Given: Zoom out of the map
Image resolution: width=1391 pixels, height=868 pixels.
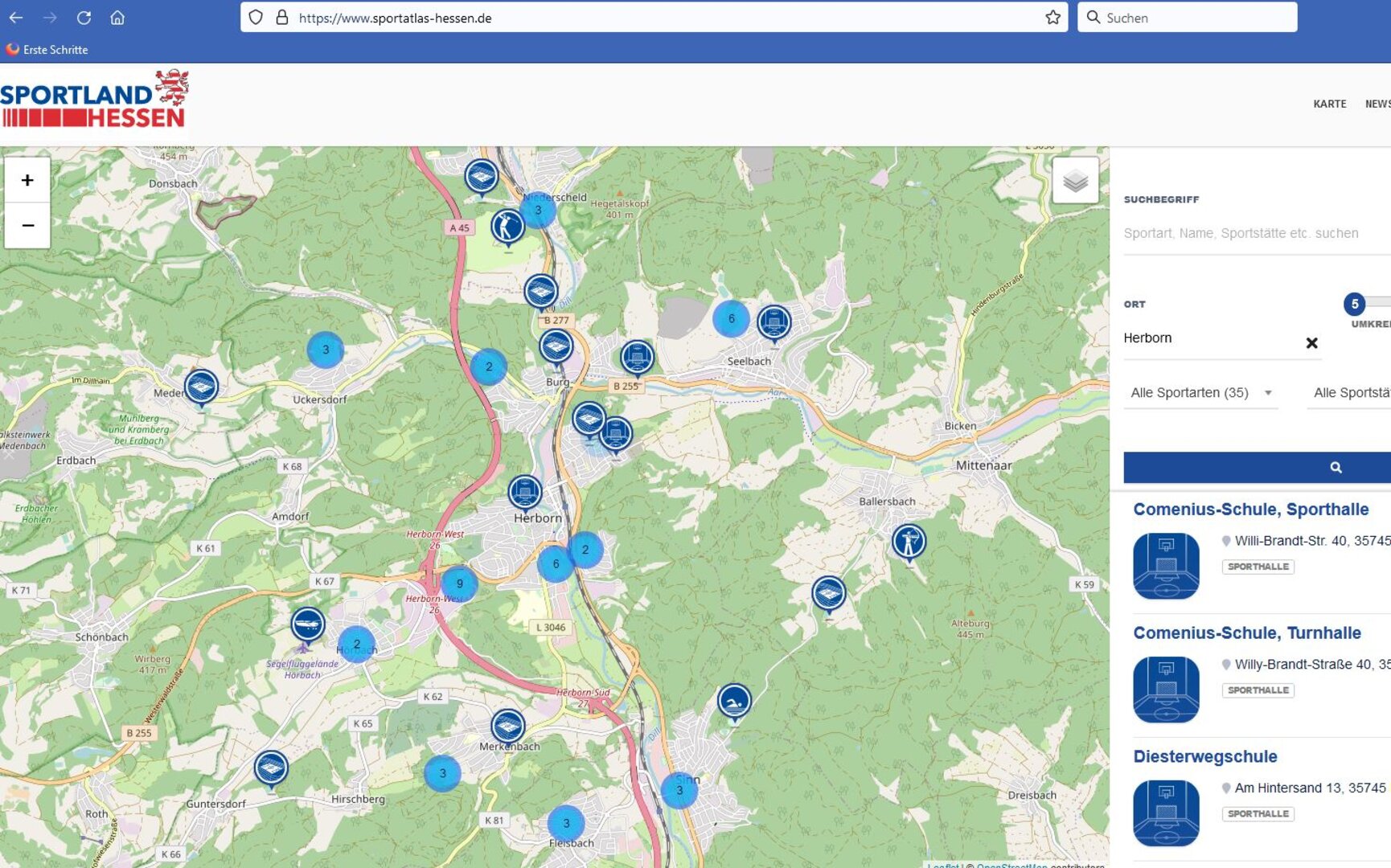Looking at the screenshot, I should (27, 226).
